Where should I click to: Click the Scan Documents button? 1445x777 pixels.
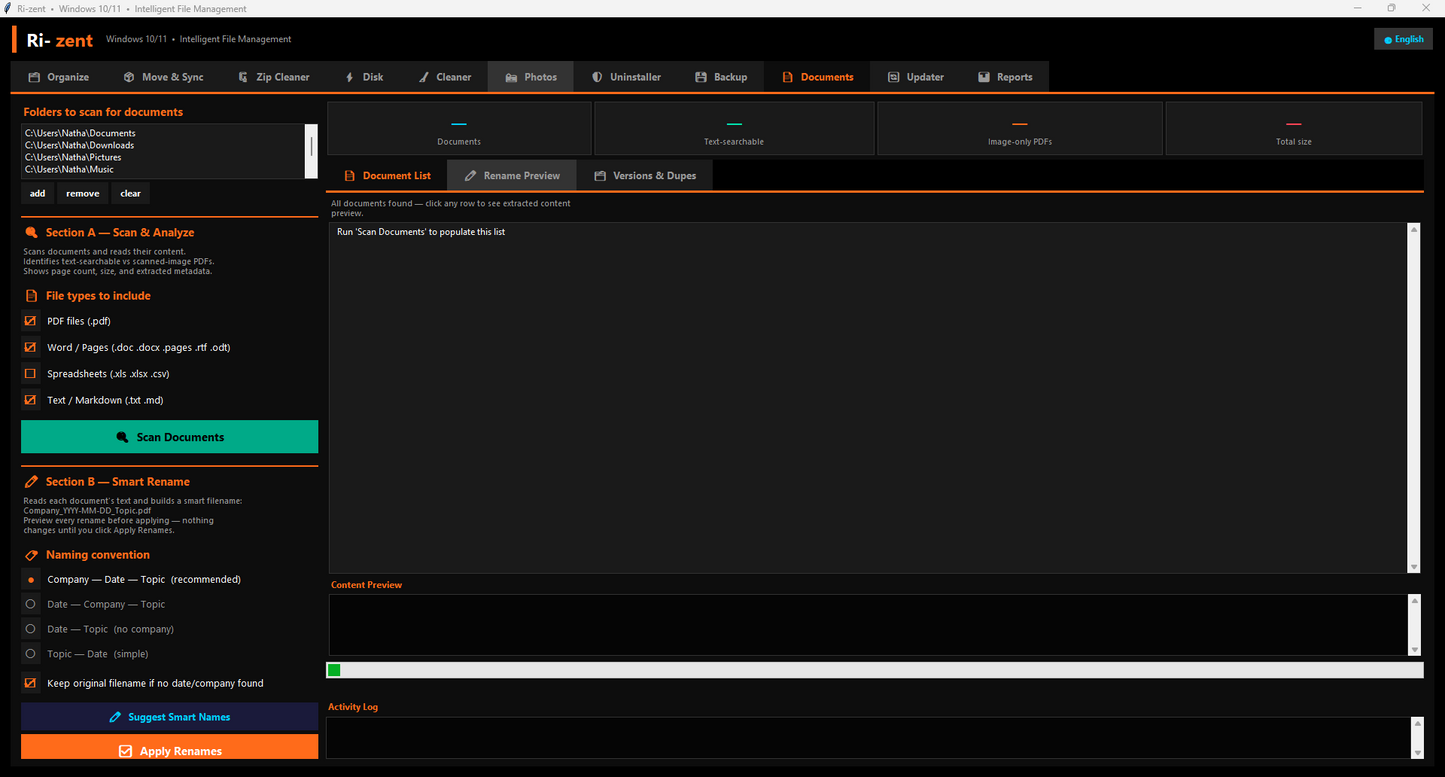click(x=170, y=437)
